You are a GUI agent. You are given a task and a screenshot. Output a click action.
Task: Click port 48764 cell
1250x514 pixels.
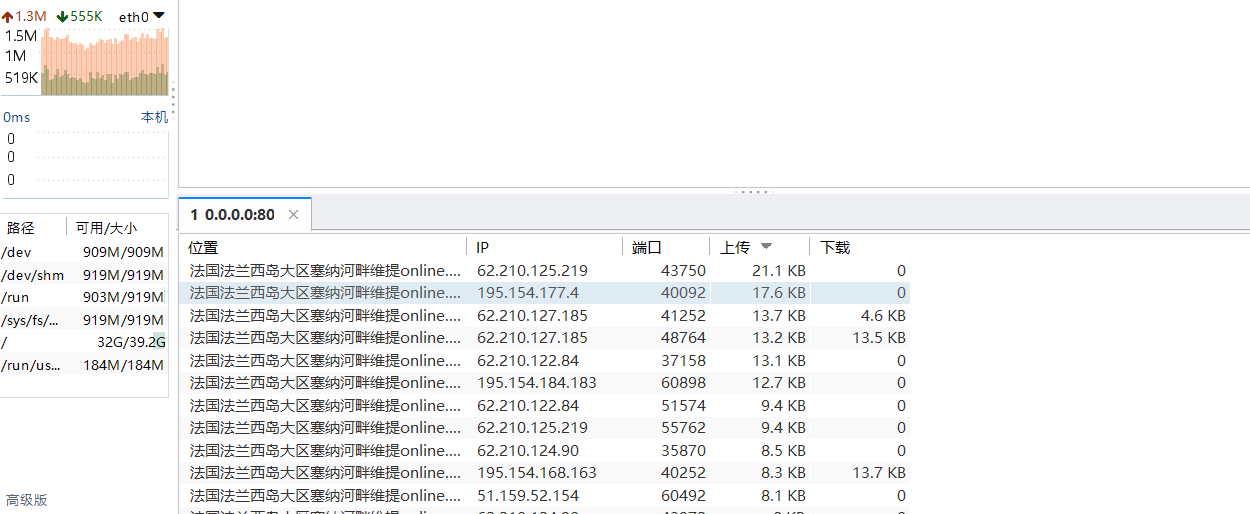[683, 338]
